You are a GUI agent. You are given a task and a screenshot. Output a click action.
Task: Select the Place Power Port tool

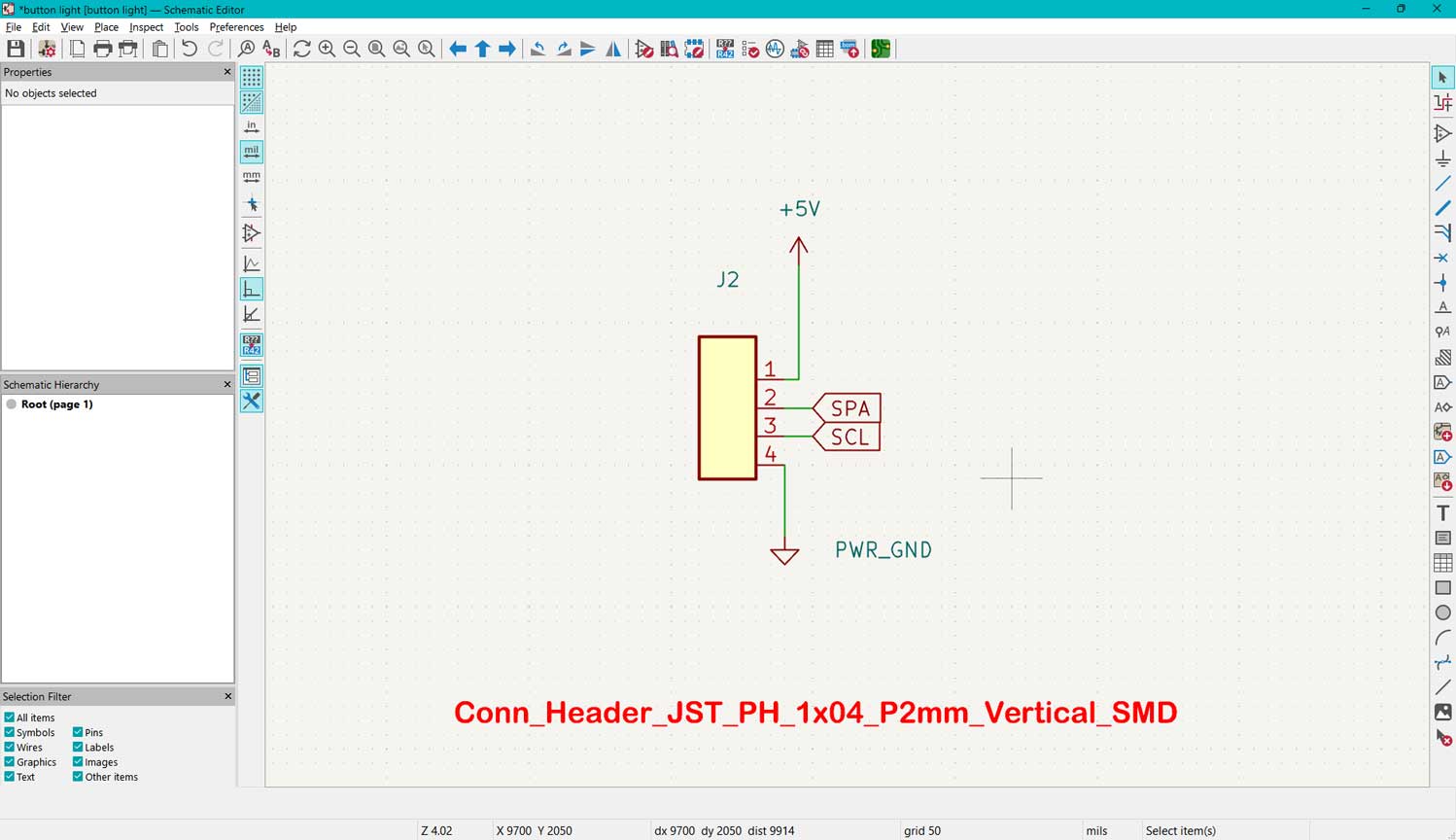(1443, 158)
